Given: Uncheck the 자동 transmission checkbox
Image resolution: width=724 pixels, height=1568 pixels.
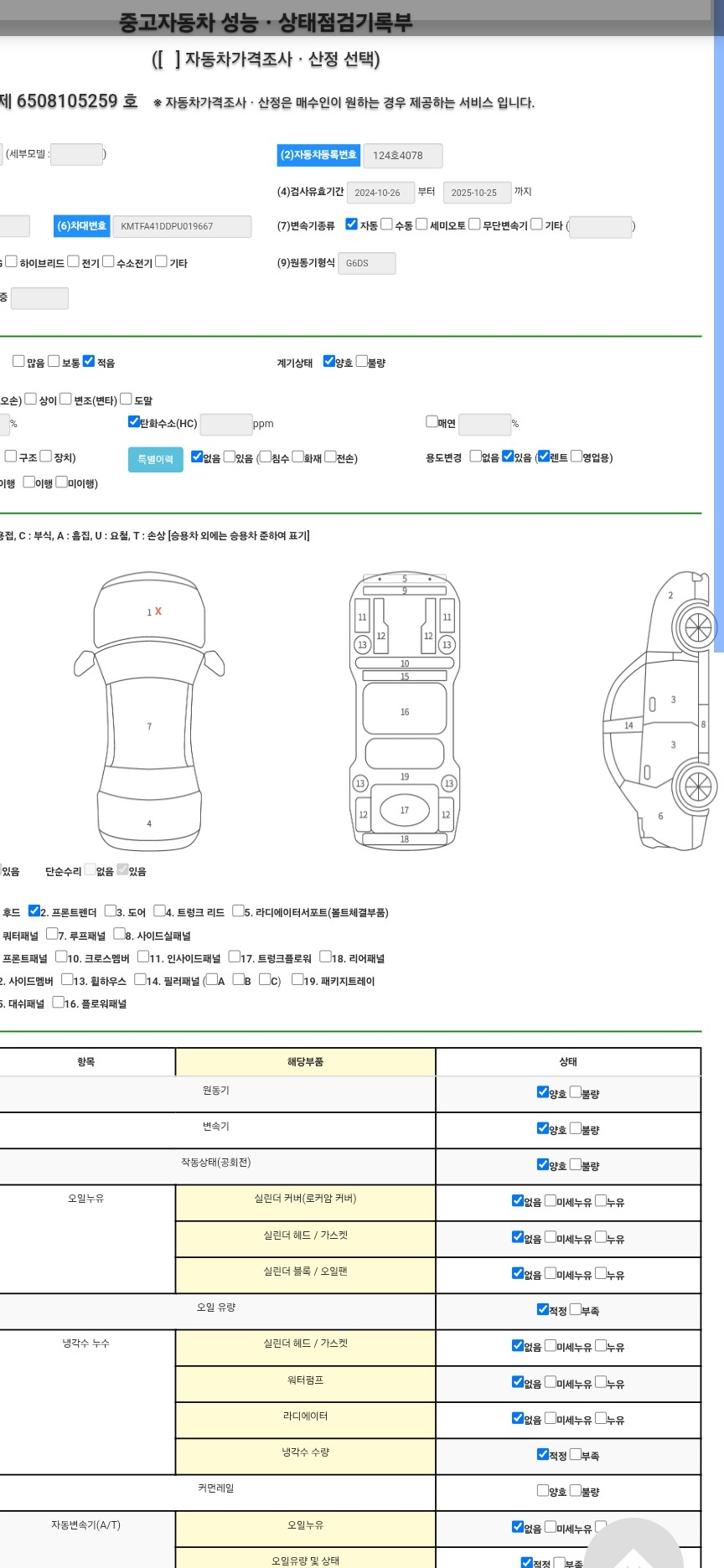Looking at the screenshot, I should pos(351,224).
